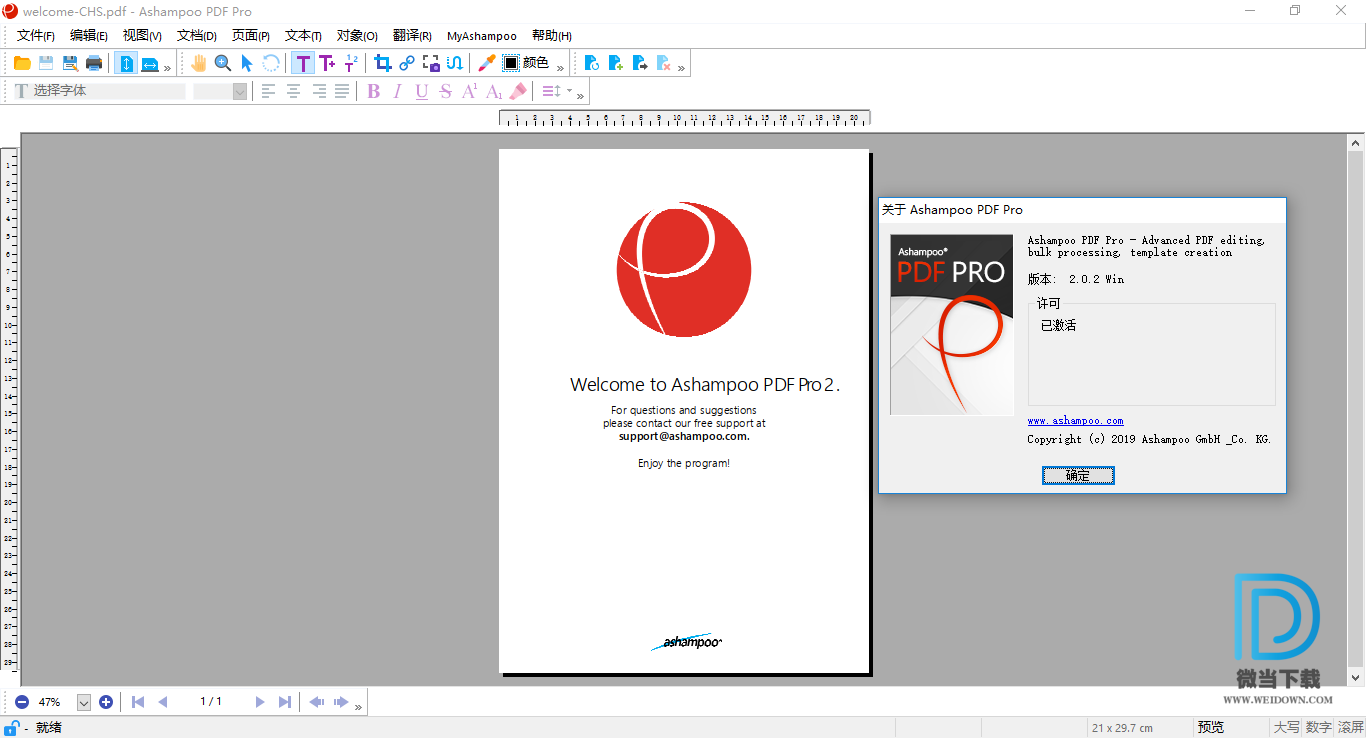Viewport: 1366px width, 738px height.
Task: Expand overflow chevron after fit width icon
Action: [x=167, y=67]
